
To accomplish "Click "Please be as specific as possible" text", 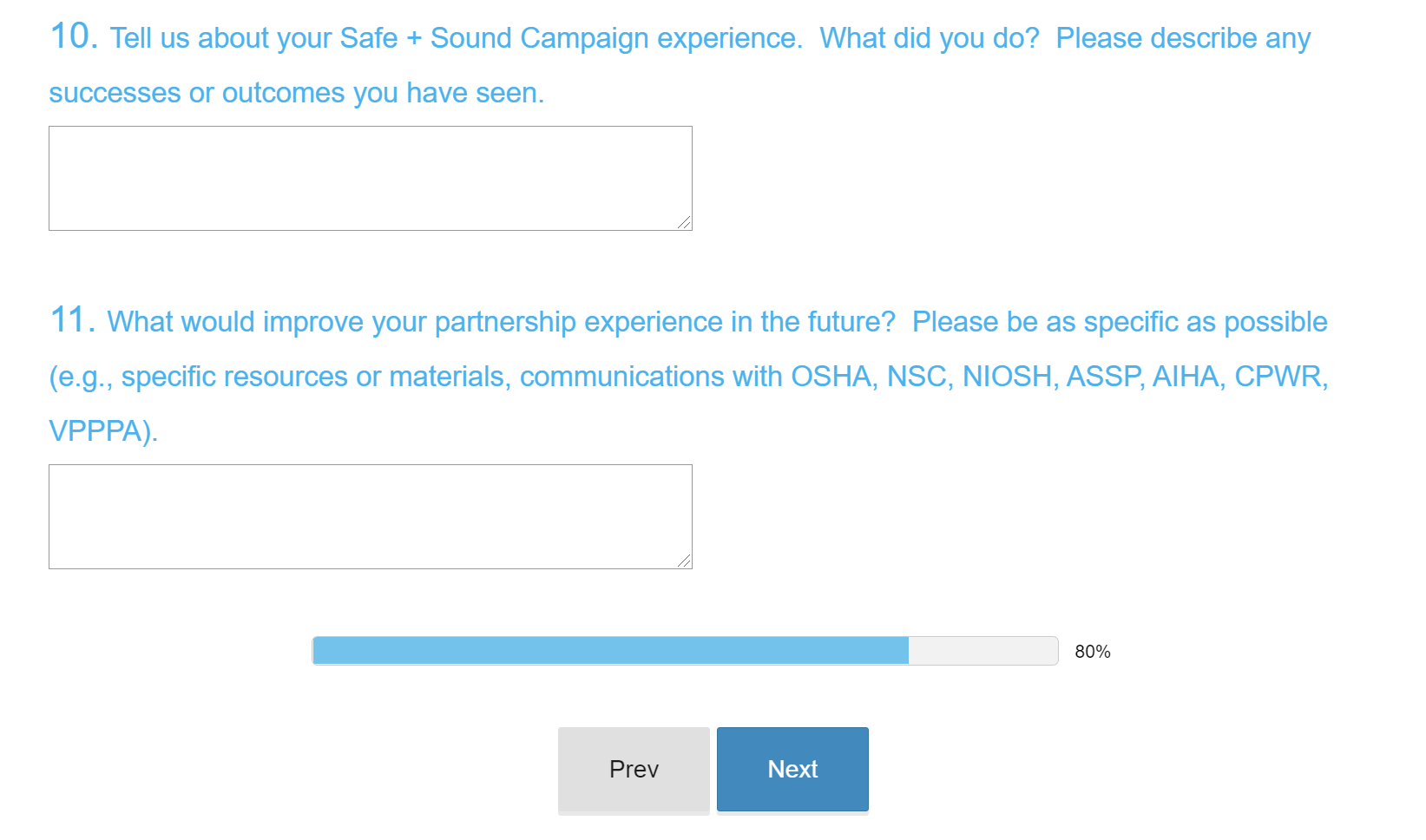I will point(1120,322).
